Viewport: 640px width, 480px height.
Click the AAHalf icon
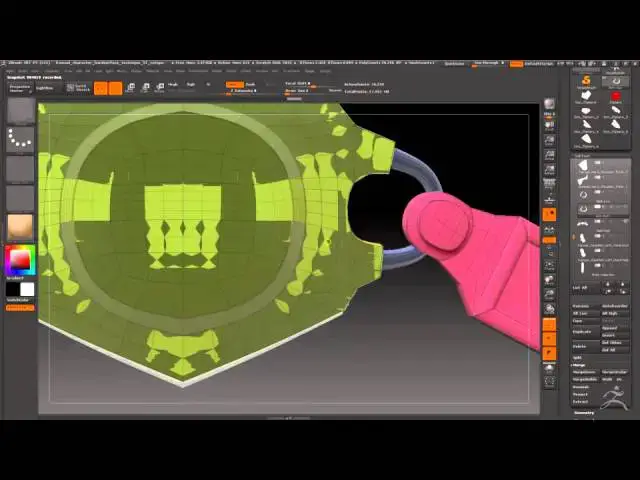point(549,170)
